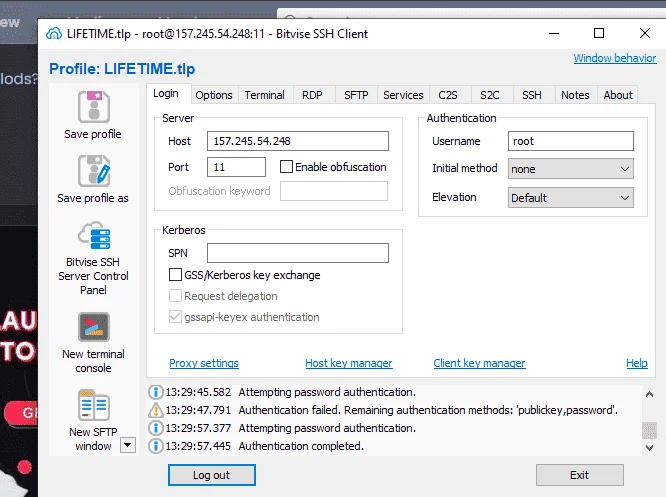Toggle the Request delegation checkbox

[x=175, y=296]
